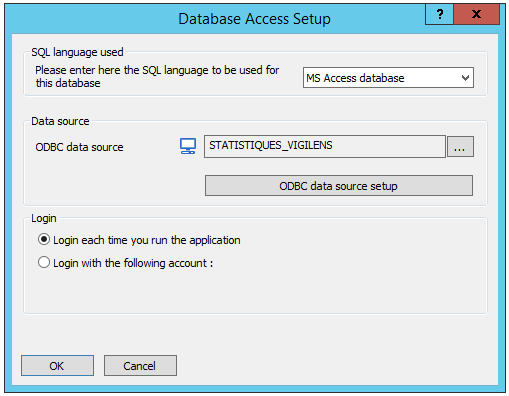Open the MS Access database combo box
The height and width of the screenshot is (396, 509).
click(x=388, y=78)
